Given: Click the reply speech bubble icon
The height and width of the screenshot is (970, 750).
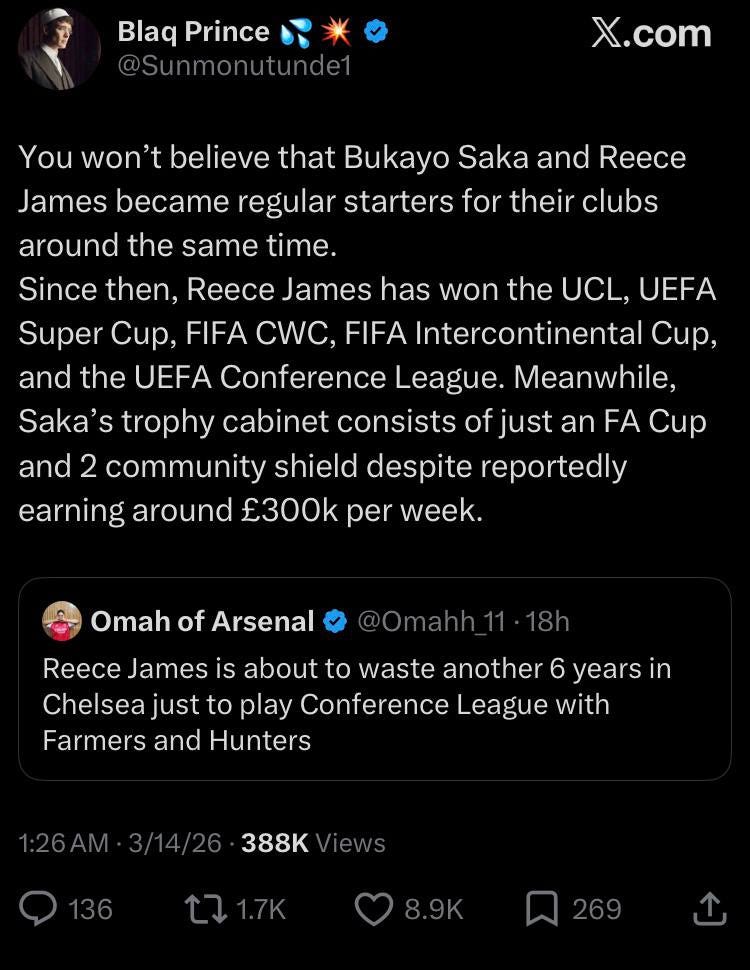Looking at the screenshot, I should [40, 908].
